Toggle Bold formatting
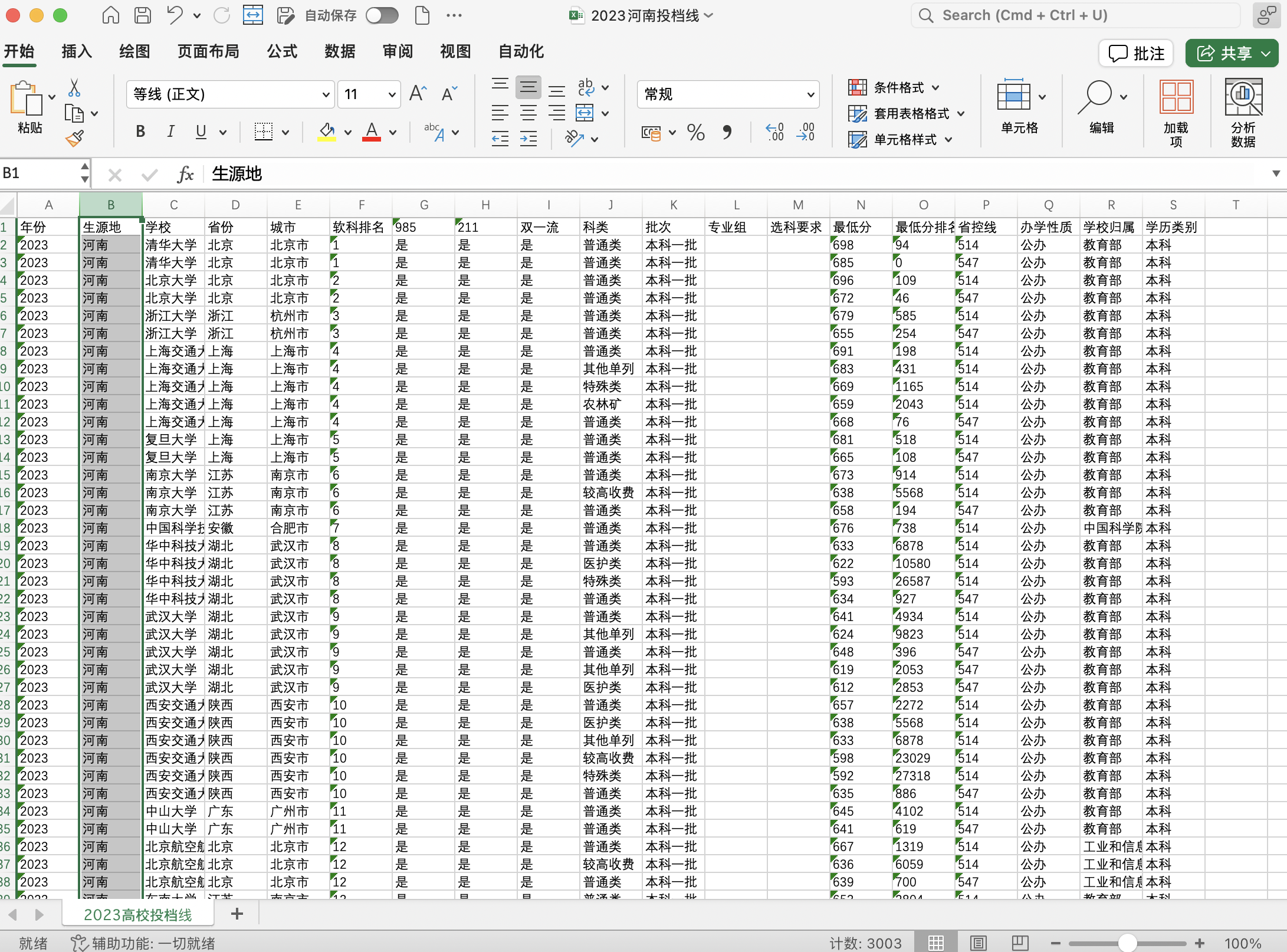1287x952 pixels. pos(140,132)
